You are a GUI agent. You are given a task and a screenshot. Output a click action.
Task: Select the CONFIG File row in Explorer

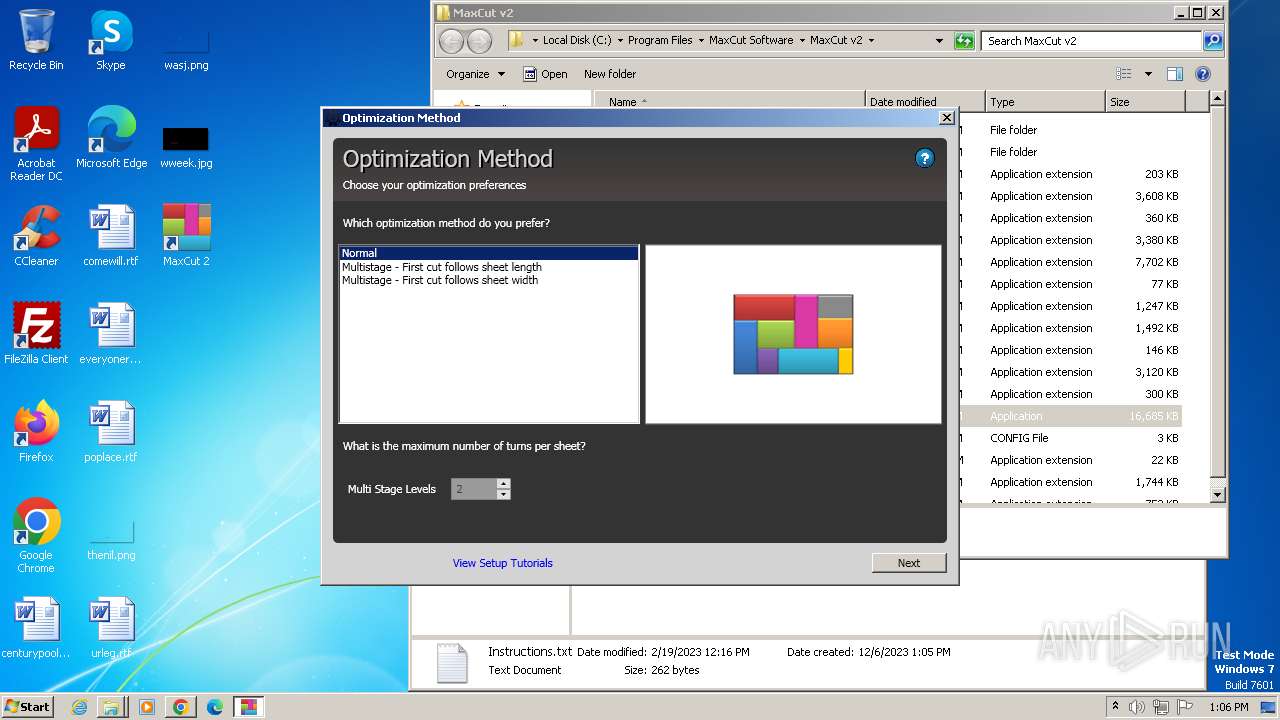click(1070, 438)
